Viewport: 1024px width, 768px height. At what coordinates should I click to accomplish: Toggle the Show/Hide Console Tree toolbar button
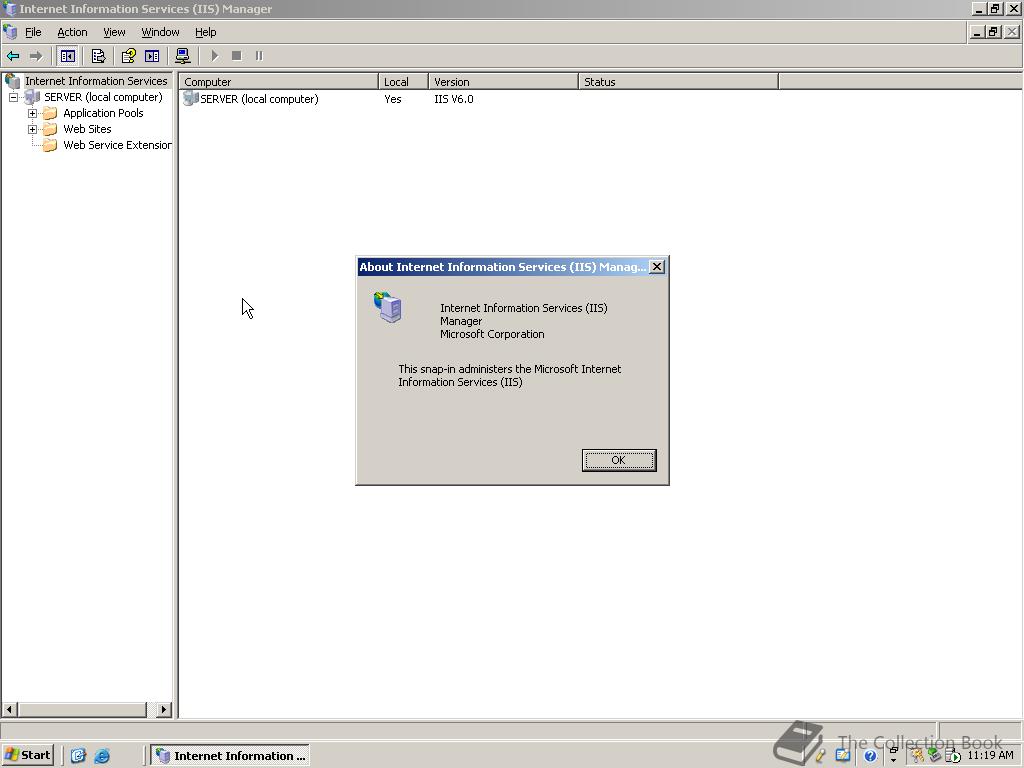pyautogui.click(x=67, y=56)
